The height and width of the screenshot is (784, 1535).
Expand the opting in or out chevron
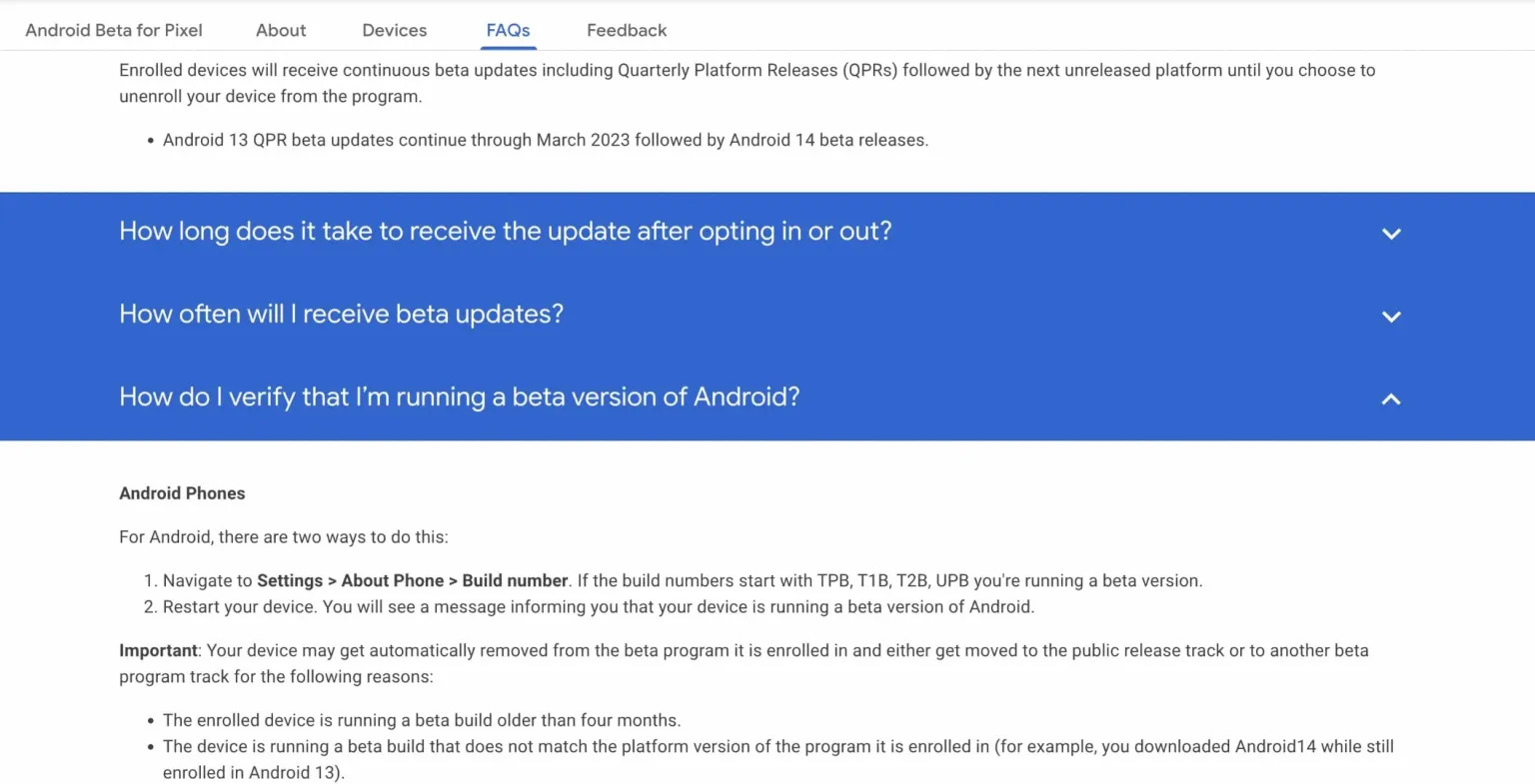point(1391,234)
